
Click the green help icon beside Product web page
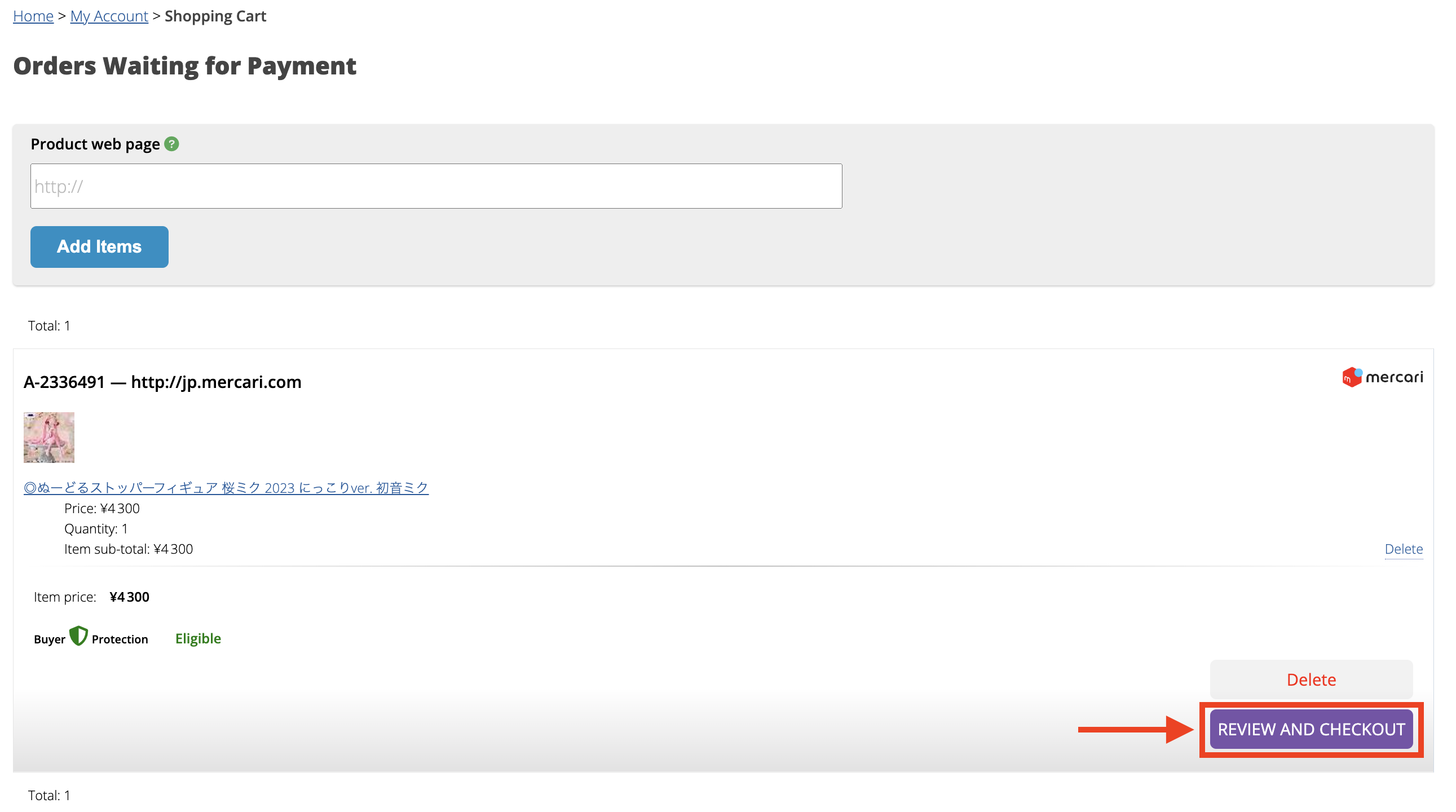(x=172, y=144)
